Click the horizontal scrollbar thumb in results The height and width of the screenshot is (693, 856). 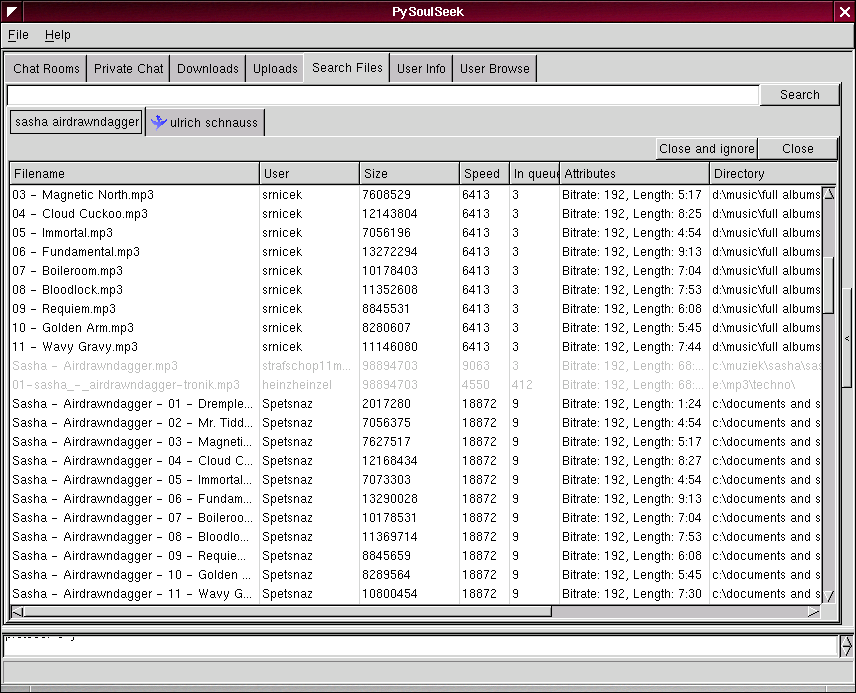click(287, 612)
